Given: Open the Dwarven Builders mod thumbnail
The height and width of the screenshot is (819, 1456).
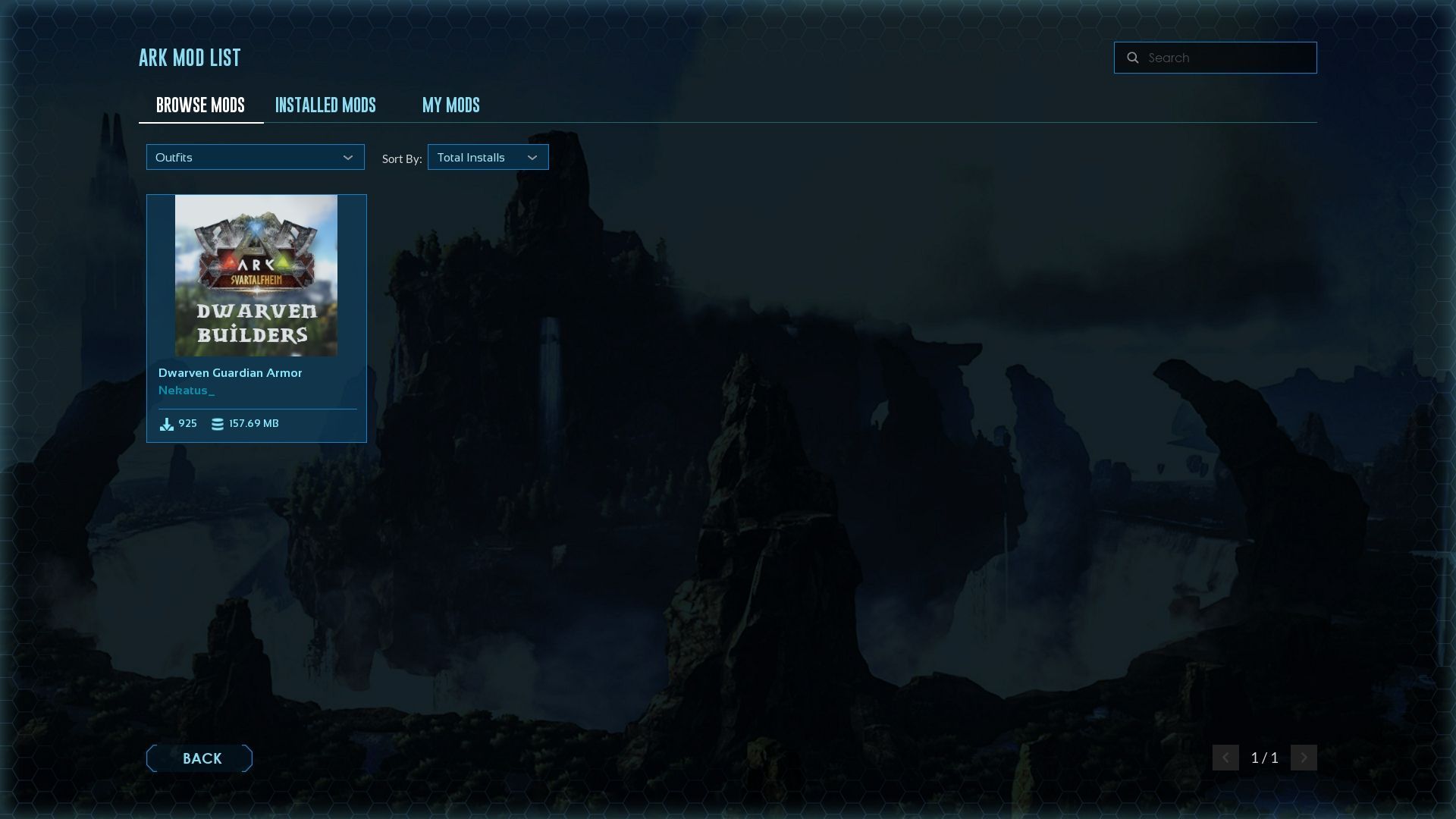Looking at the screenshot, I should (x=256, y=275).
